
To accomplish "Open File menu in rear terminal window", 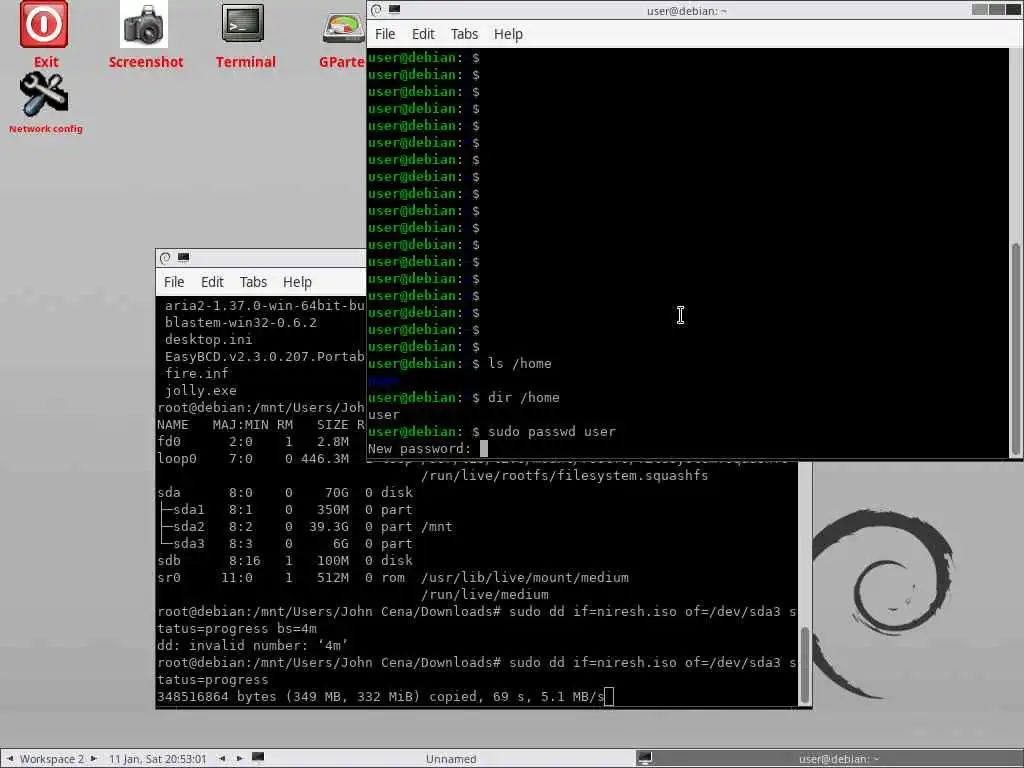I will [174, 282].
